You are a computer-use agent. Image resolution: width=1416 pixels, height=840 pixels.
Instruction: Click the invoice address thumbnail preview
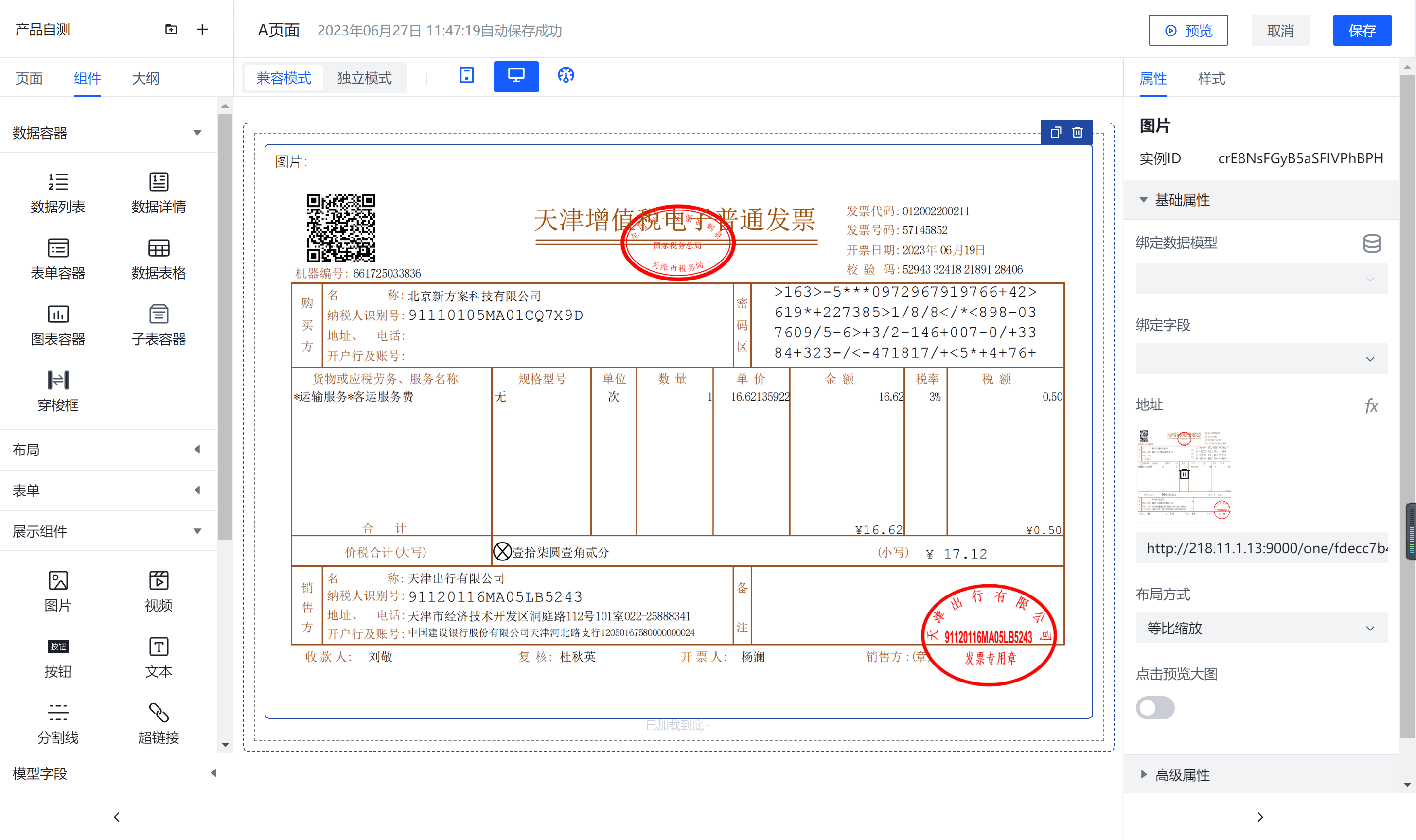[1185, 474]
